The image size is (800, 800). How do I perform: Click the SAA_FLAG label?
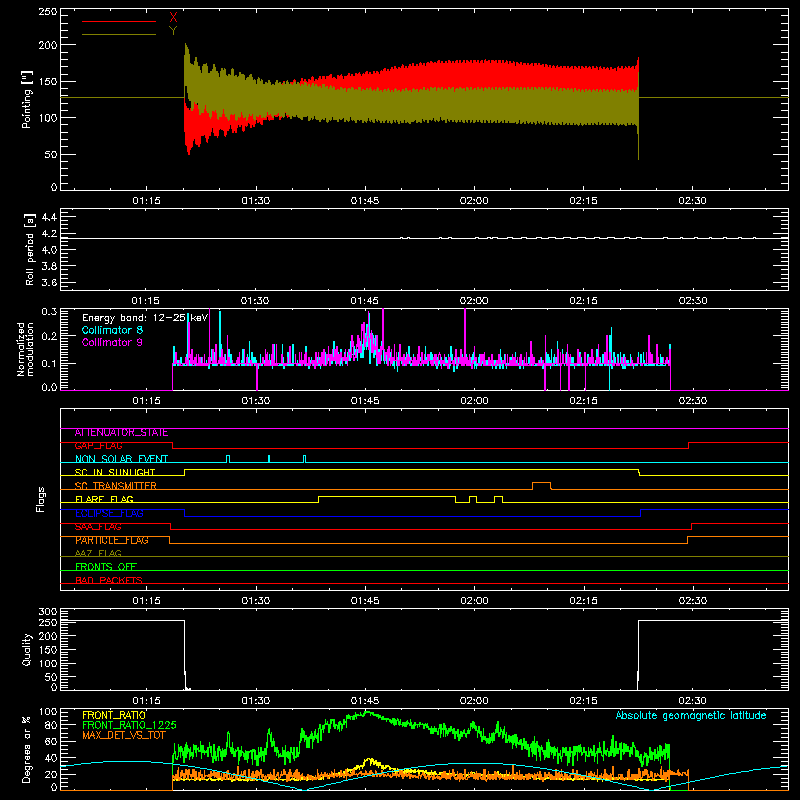(98, 527)
